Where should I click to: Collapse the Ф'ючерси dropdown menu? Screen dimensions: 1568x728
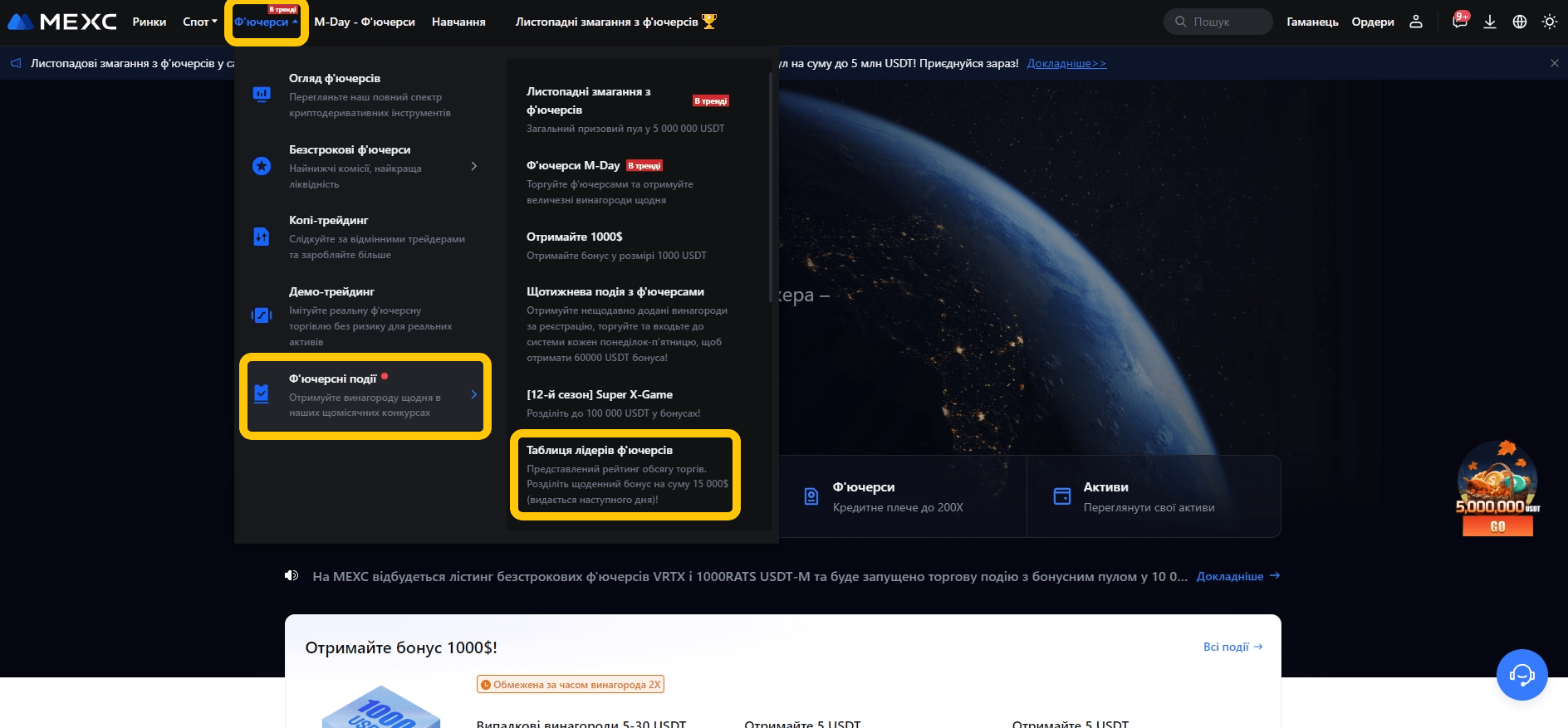[266, 22]
